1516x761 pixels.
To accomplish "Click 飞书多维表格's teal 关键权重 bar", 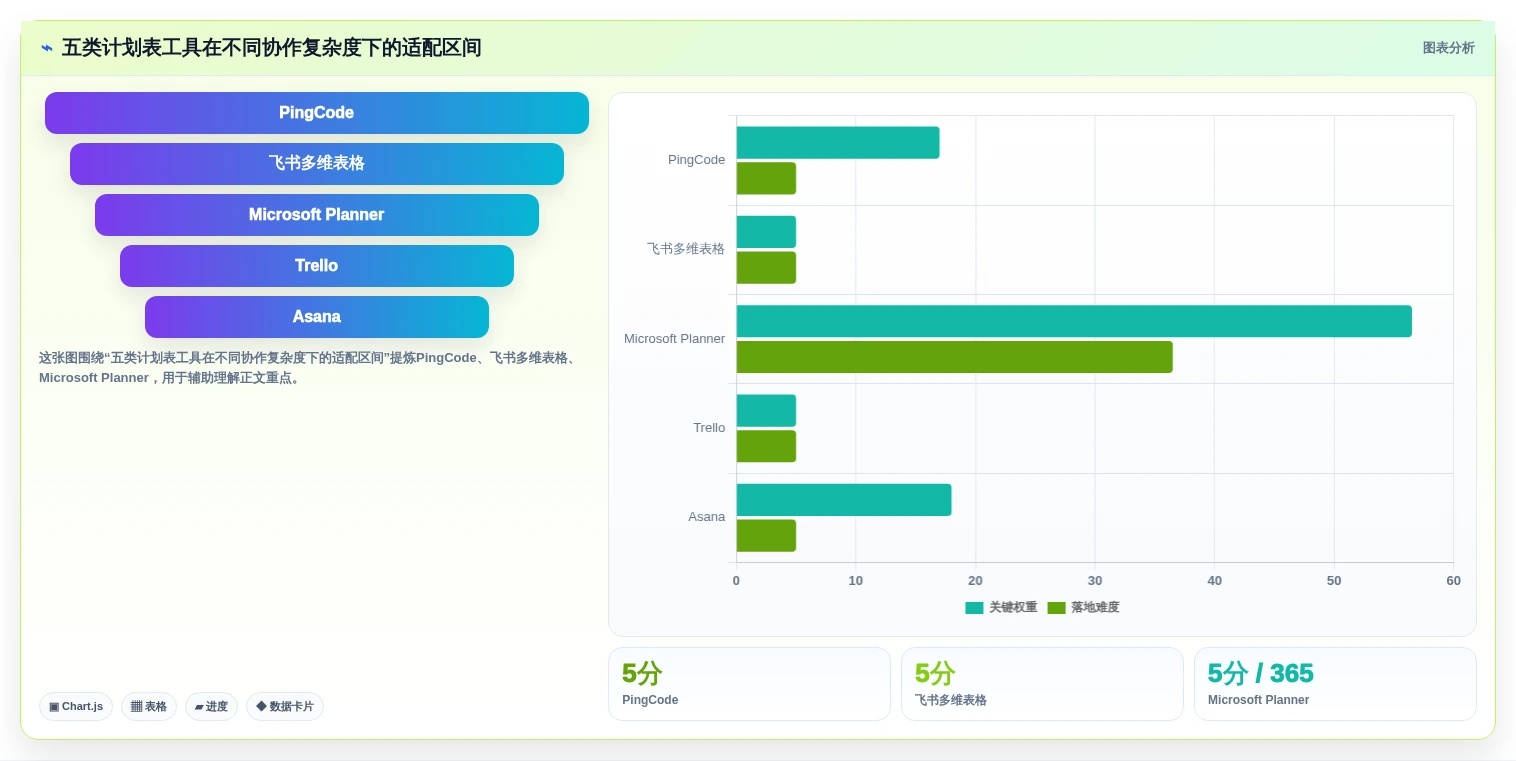I will coord(766,232).
